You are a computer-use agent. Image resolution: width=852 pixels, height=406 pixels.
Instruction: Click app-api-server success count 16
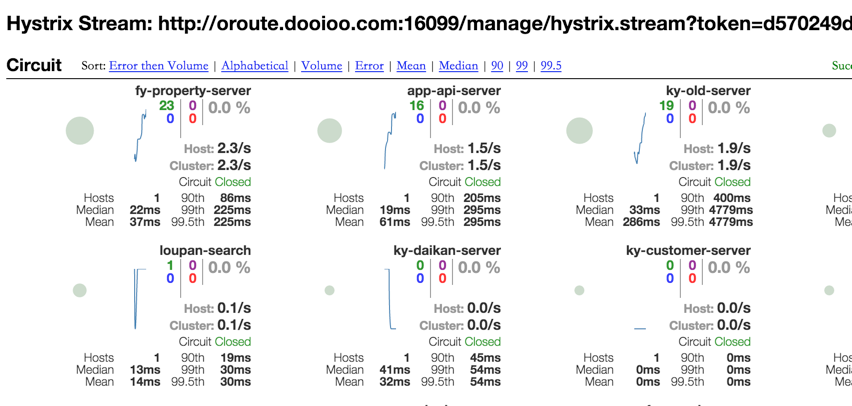pos(416,105)
